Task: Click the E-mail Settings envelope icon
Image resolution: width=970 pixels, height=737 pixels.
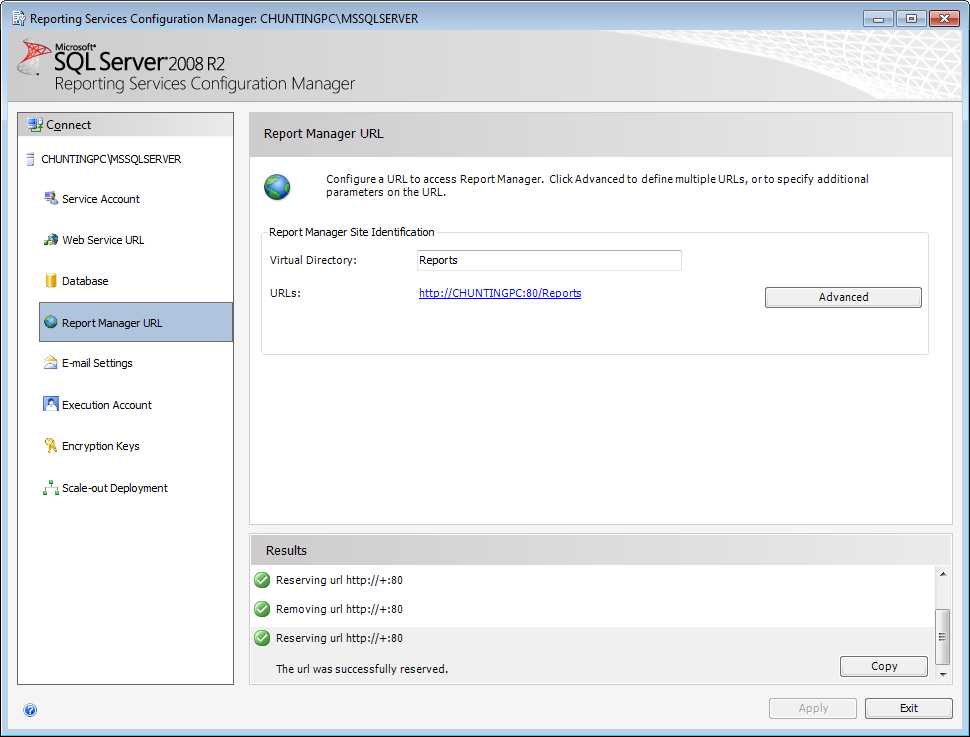Action: (x=51, y=363)
